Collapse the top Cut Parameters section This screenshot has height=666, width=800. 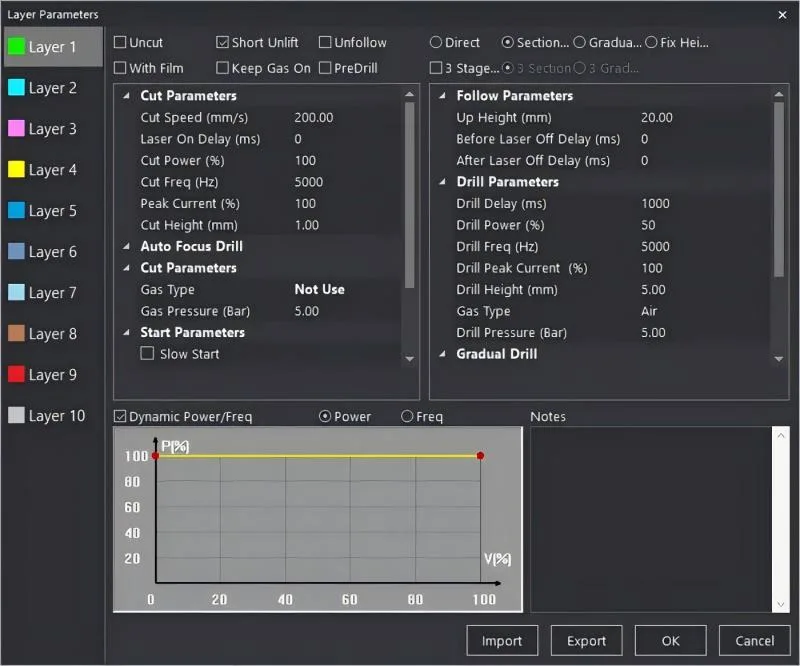tap(127, 95)
